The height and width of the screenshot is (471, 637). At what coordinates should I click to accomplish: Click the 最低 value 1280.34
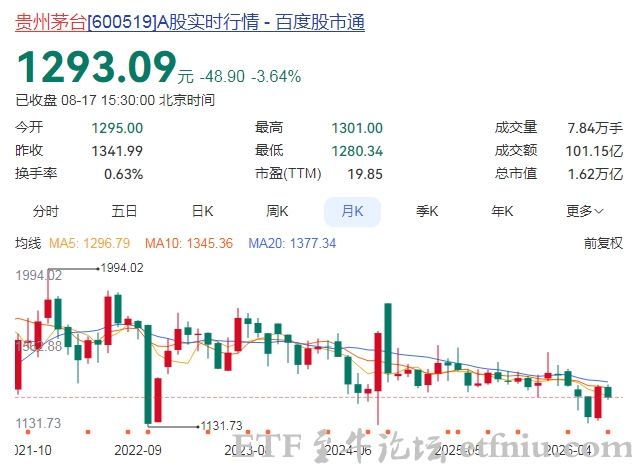tap(357, 151)
